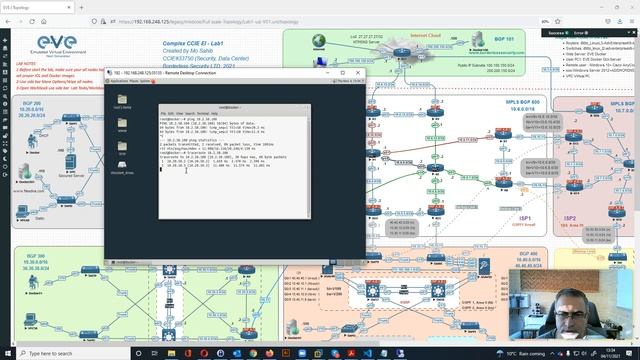Open System menu in remote desktop
Image resolution: width=640 pixels, height=360 pixels.
click(x=145, y=81)
